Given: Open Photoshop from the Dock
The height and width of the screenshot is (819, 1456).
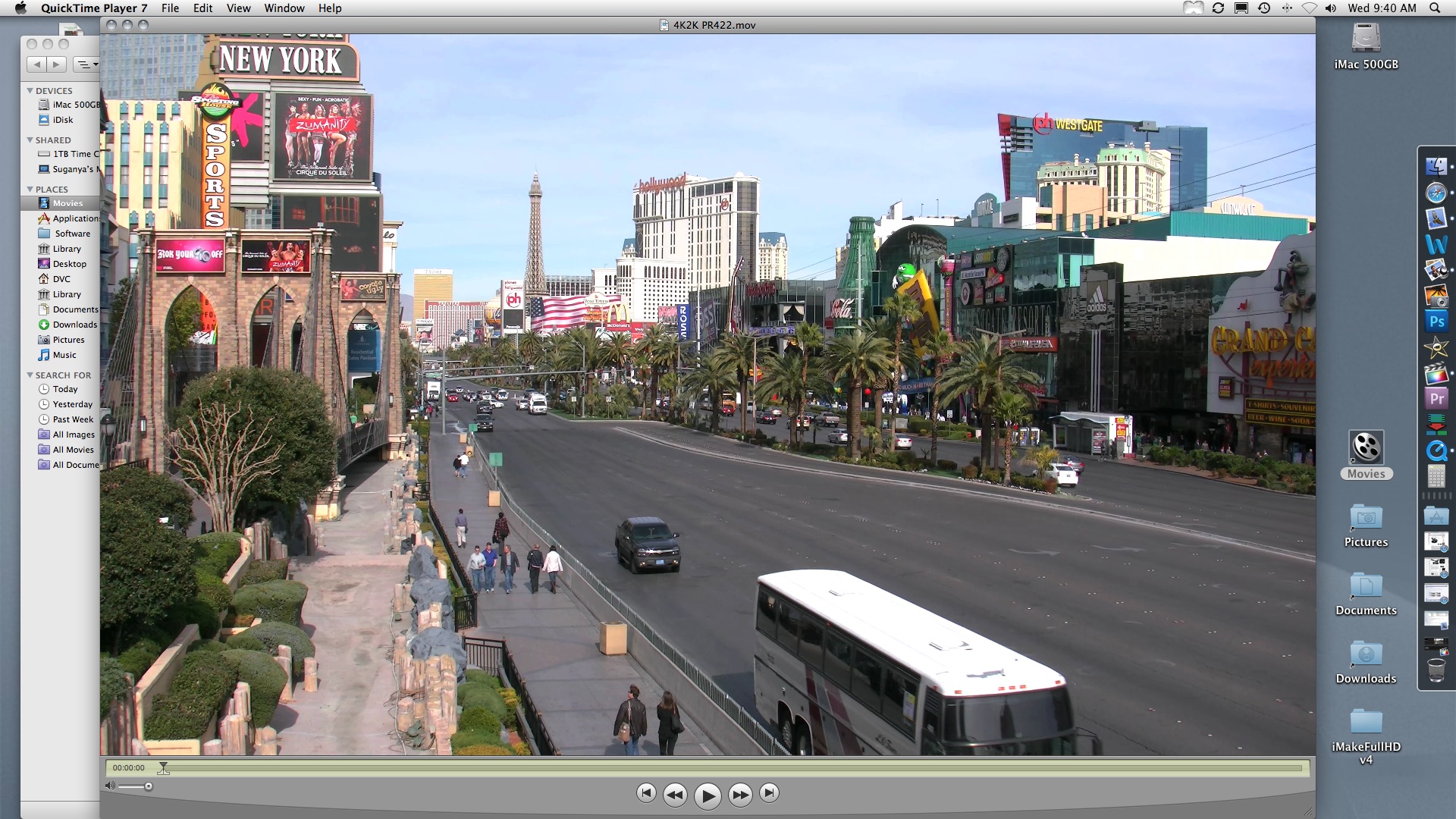Looking at the screenshot, I should 1436,322.
